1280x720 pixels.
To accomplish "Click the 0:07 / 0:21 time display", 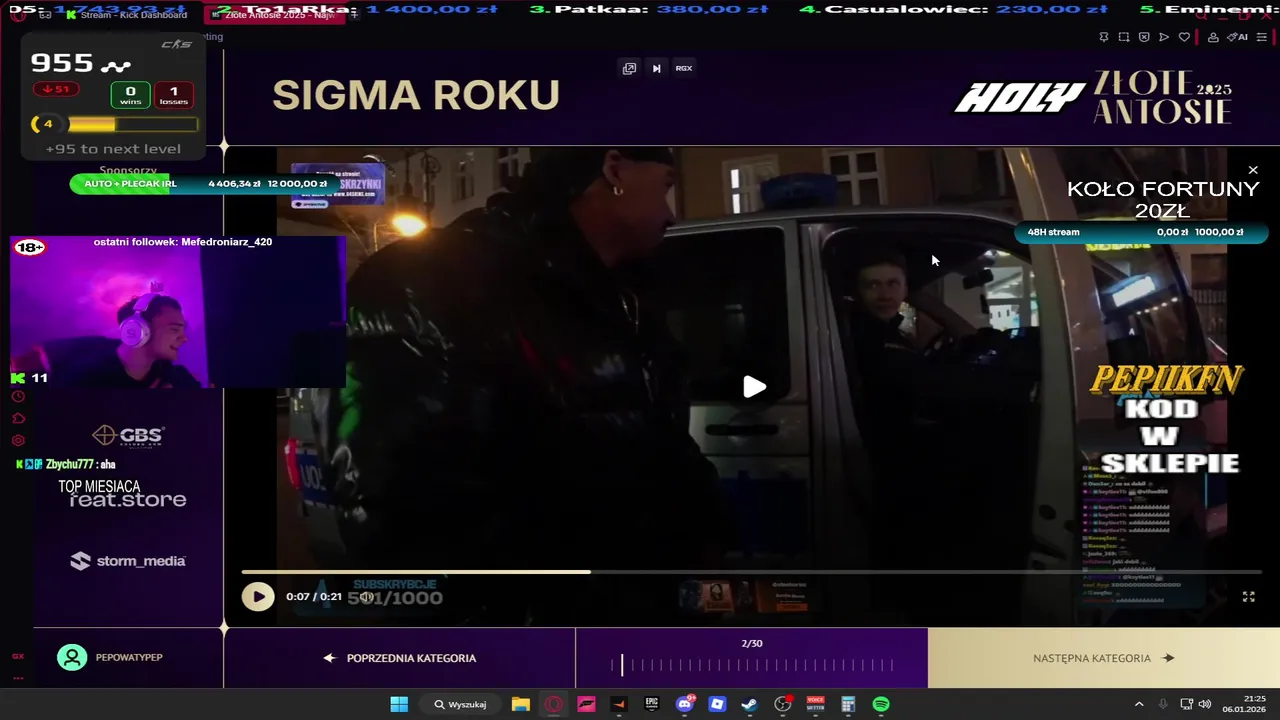I will point(314,597).
